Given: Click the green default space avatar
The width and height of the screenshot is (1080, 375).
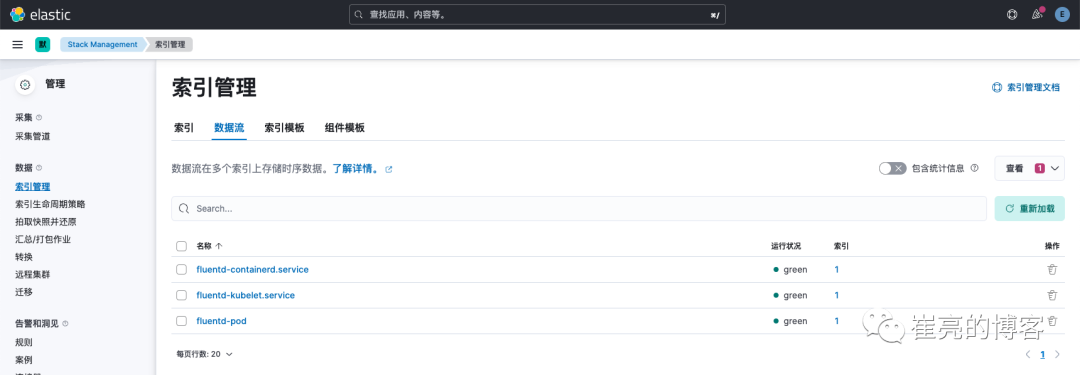Looking at the screenshot, I should (43, 44).
